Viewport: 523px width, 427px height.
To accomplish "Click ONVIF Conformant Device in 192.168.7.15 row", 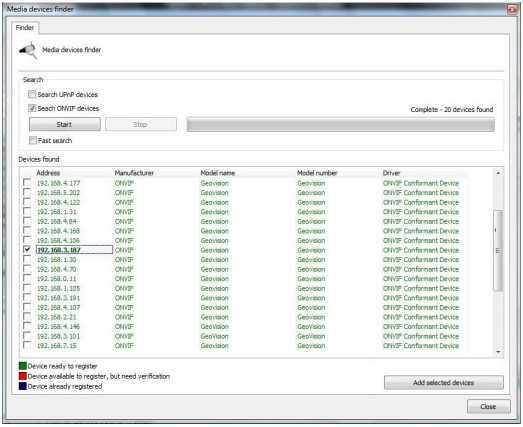I will click(421, 346).
